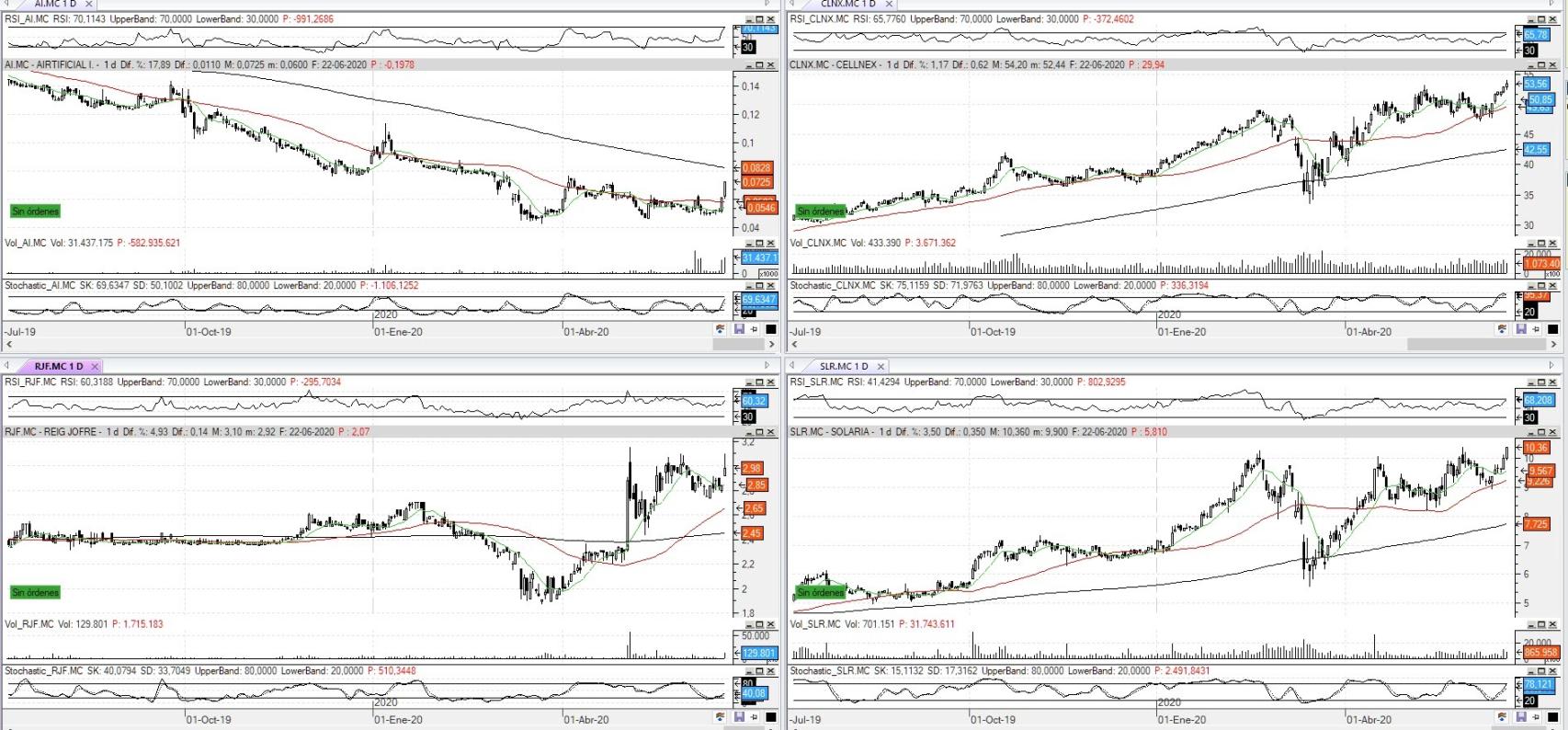
Task: Click the chart settings icon in CLNX.MC footer
Action: click(1502, 329)
